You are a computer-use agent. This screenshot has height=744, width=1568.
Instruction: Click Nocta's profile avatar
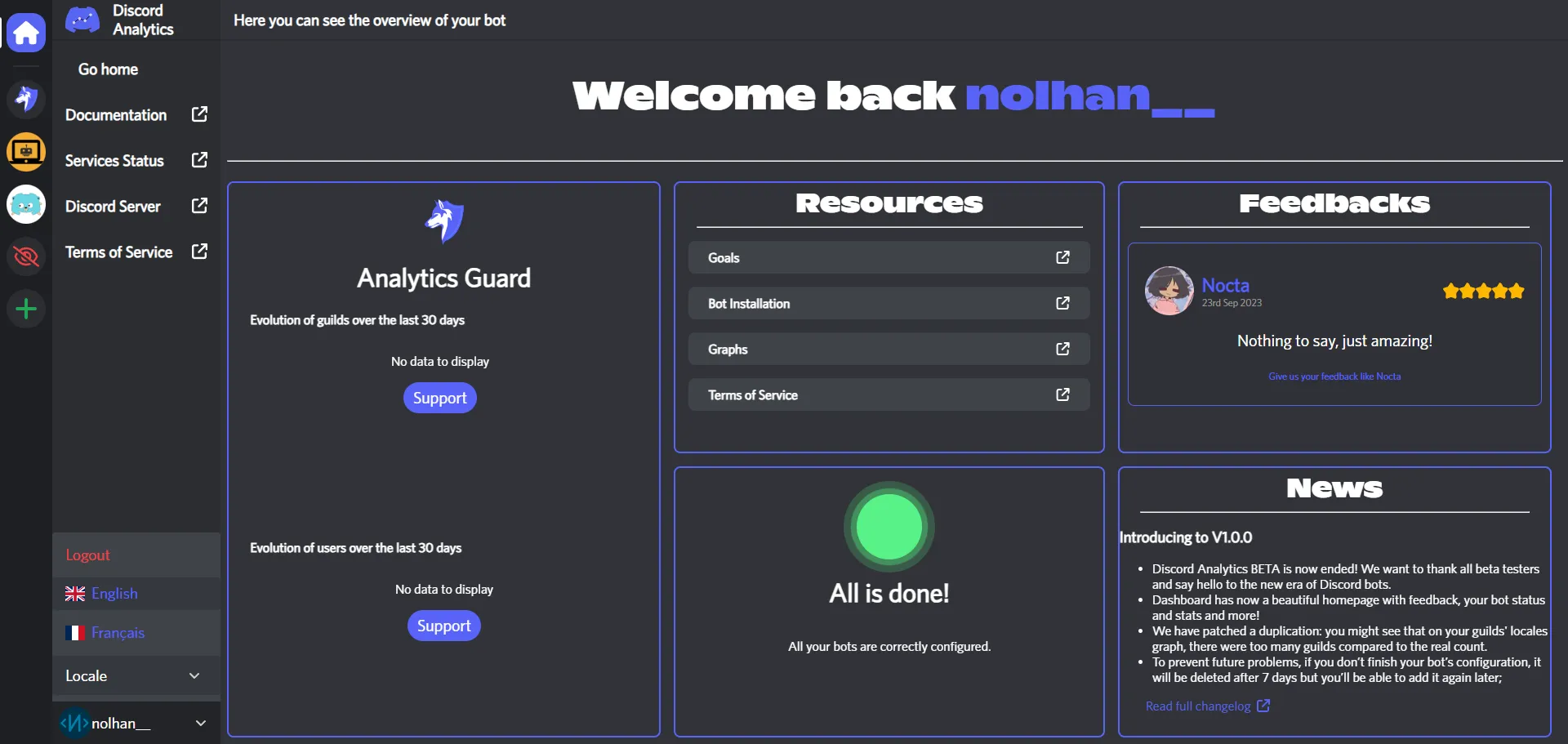pyautogui.click(x=1169, y=291)
